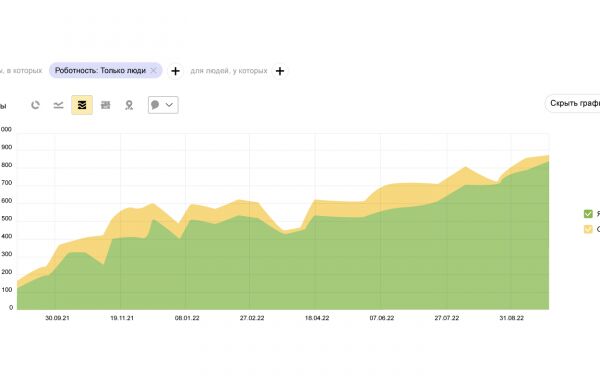Switch to the column chart view icon

point(106,105)
